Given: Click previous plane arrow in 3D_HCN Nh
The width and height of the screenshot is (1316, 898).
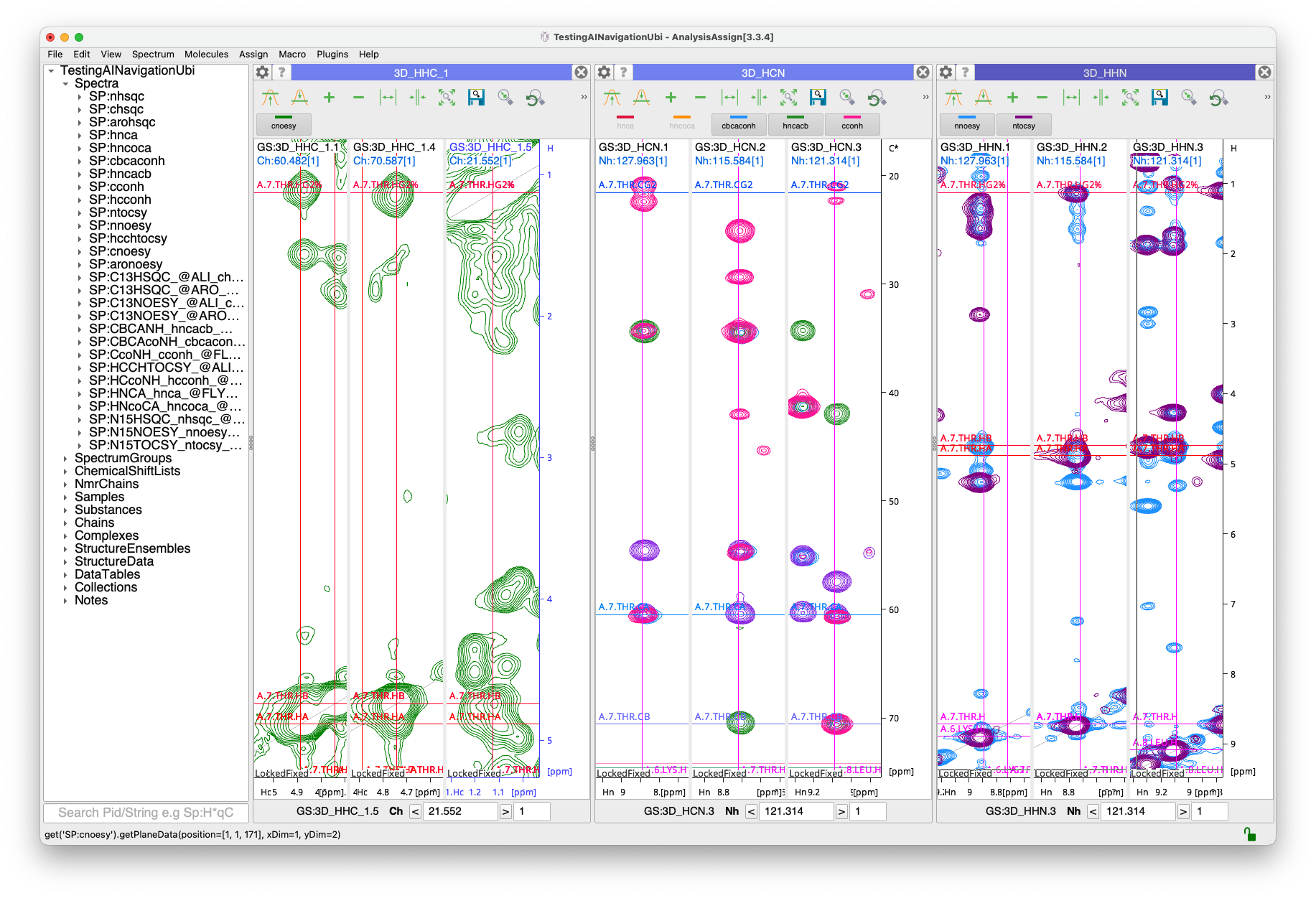Looking at the screenshot, I should pos(751,812).
